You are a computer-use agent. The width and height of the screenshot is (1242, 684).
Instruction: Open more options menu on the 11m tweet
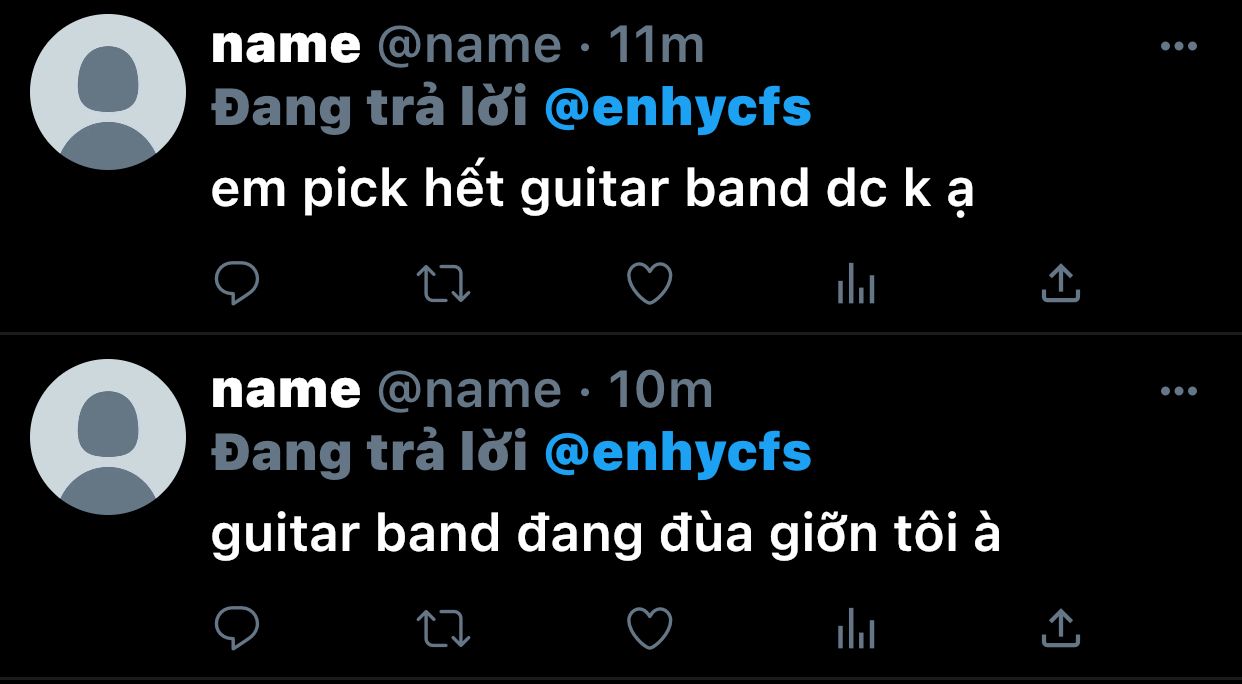(1178, 46)
